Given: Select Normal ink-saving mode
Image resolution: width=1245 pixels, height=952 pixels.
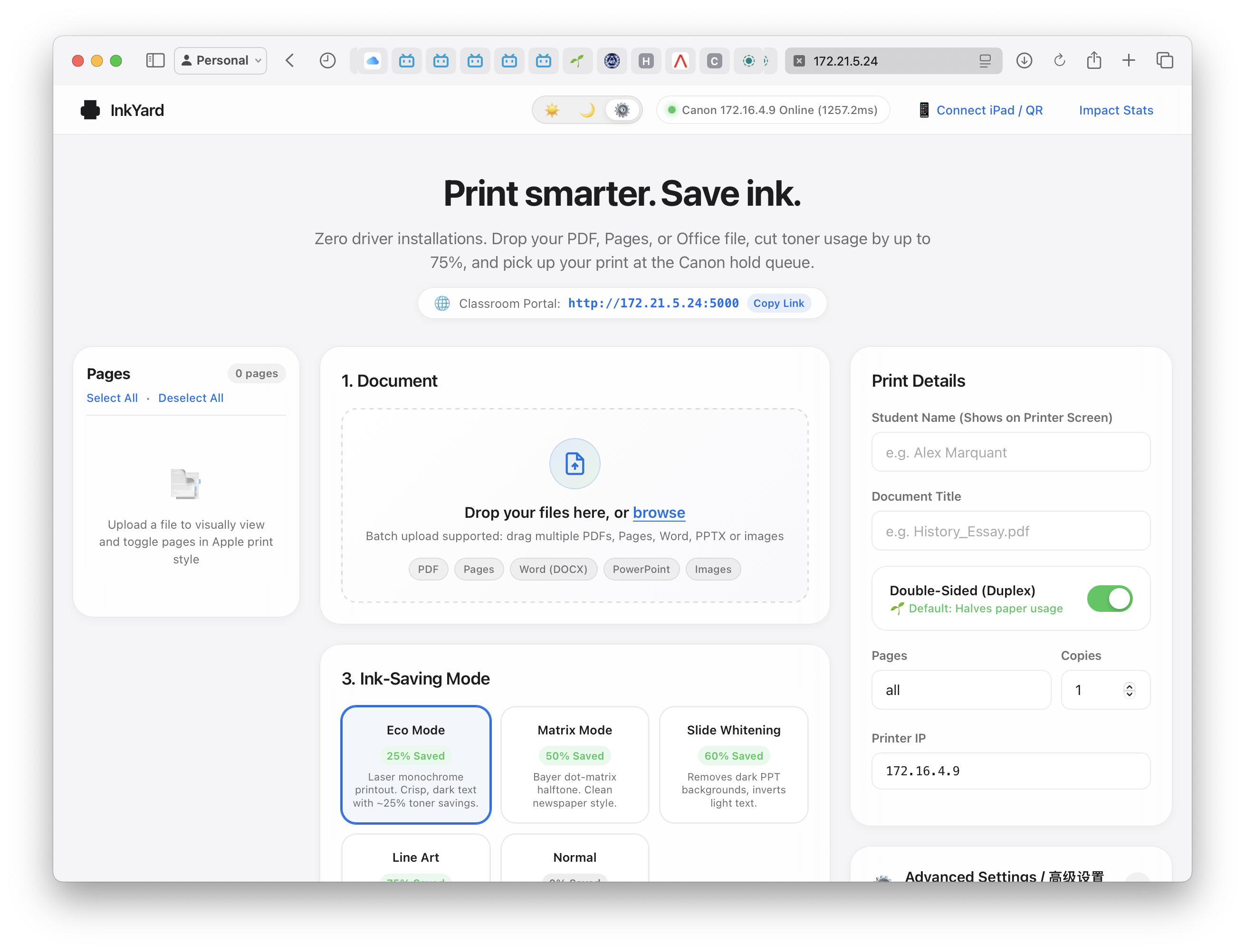Looking at the screenshot, I should pyautogui.click(x=575, y=857).
